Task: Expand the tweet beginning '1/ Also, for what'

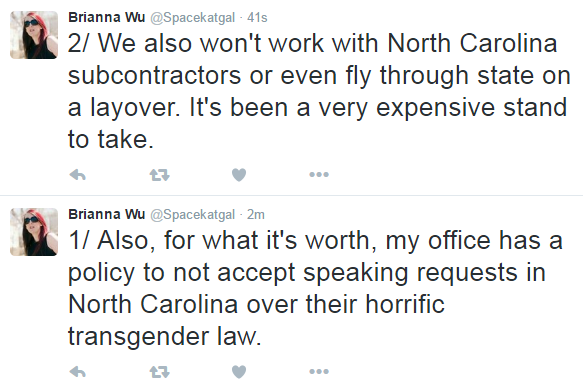Action: [x=315, y=288]
